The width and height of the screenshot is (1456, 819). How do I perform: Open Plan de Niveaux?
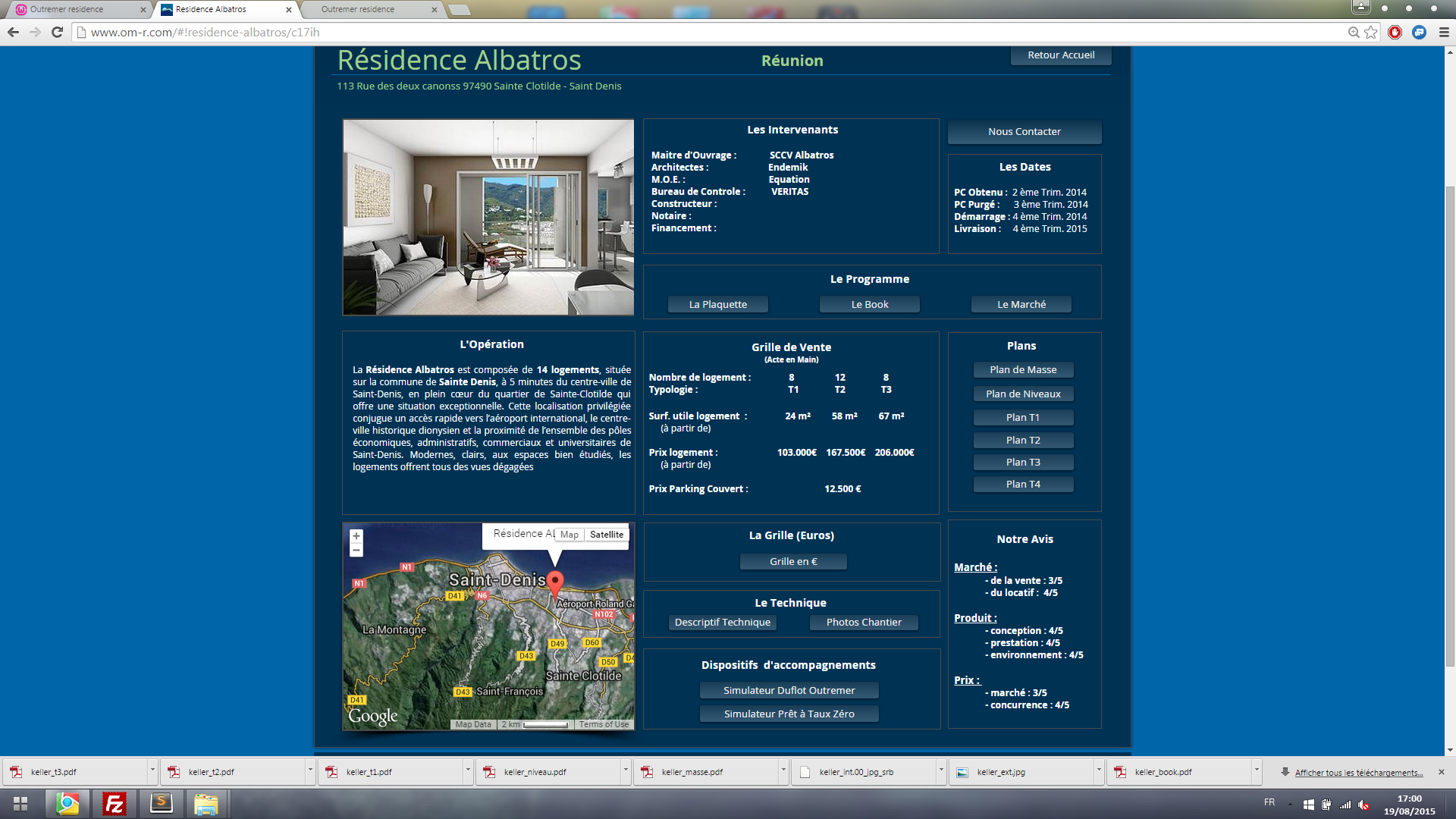tap(1023, 394)
